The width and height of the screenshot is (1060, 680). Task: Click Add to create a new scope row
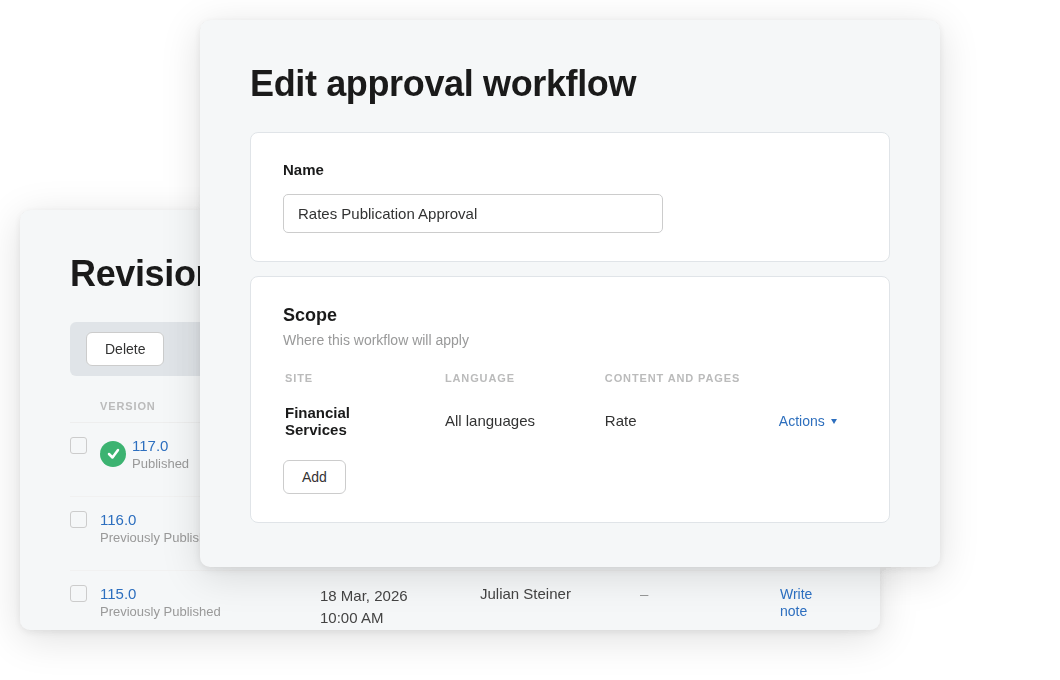[x=314, y=477]
